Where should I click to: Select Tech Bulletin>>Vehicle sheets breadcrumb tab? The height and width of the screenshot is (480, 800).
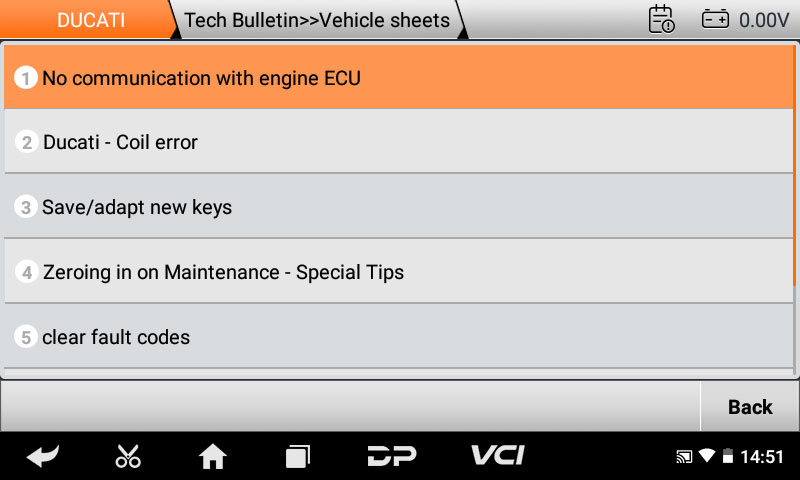pos(317,20)
